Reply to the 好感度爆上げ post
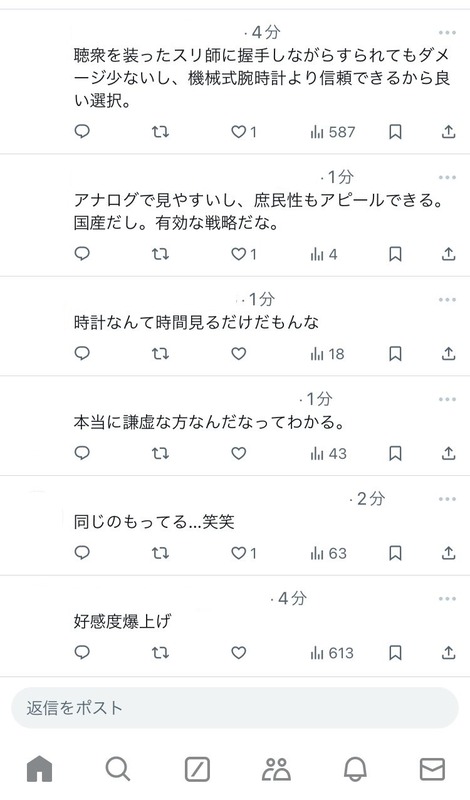Screen dimensions: 470x800 [x=82, y=653]
